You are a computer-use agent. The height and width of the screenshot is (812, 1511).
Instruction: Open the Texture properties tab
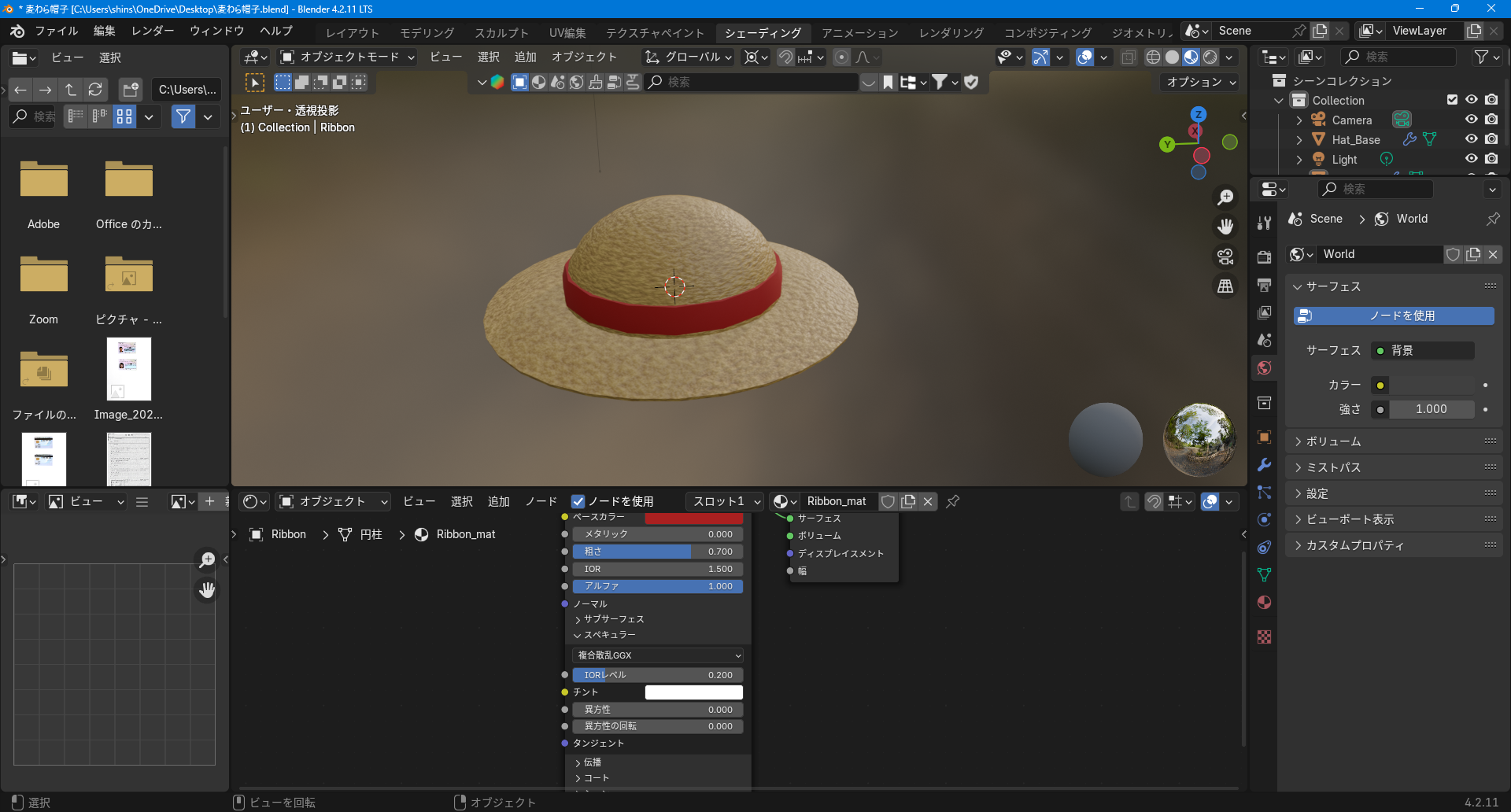point(1264,637)
